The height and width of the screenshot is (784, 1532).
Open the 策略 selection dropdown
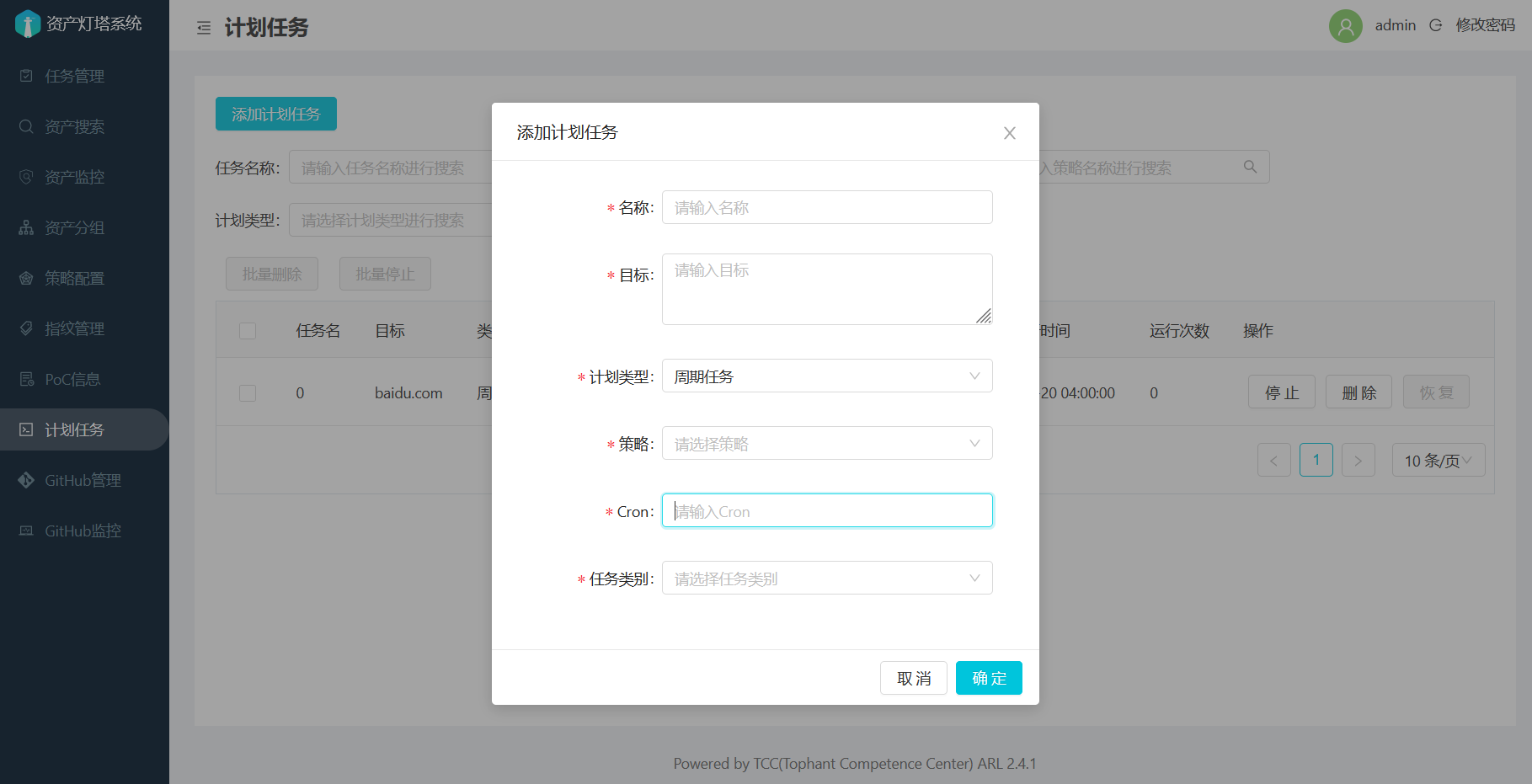[827, 443]
